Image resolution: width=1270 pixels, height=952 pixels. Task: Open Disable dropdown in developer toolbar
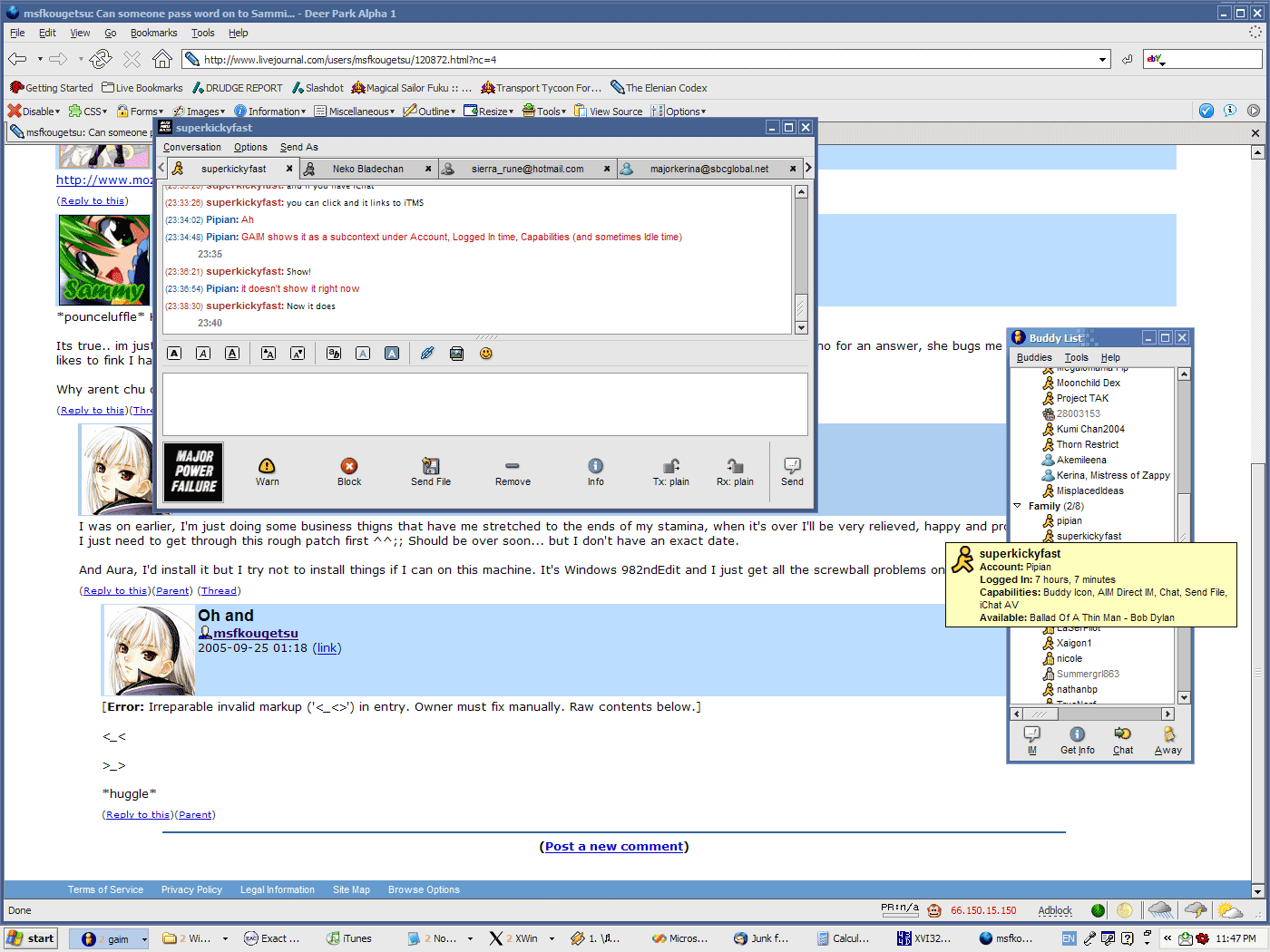coord(34,112)
